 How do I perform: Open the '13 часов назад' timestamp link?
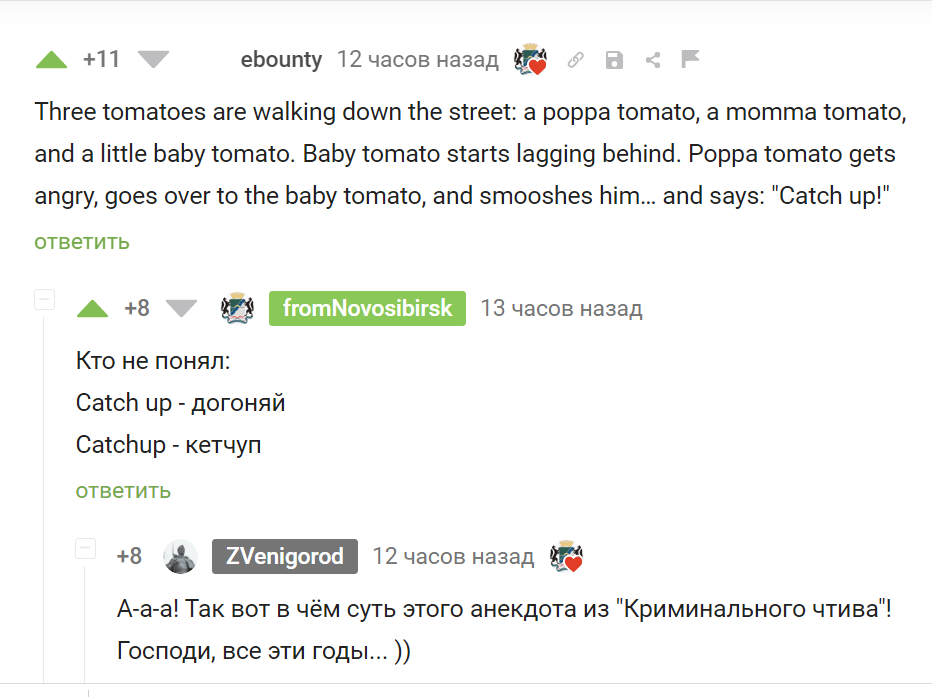[x=561, y=308]
